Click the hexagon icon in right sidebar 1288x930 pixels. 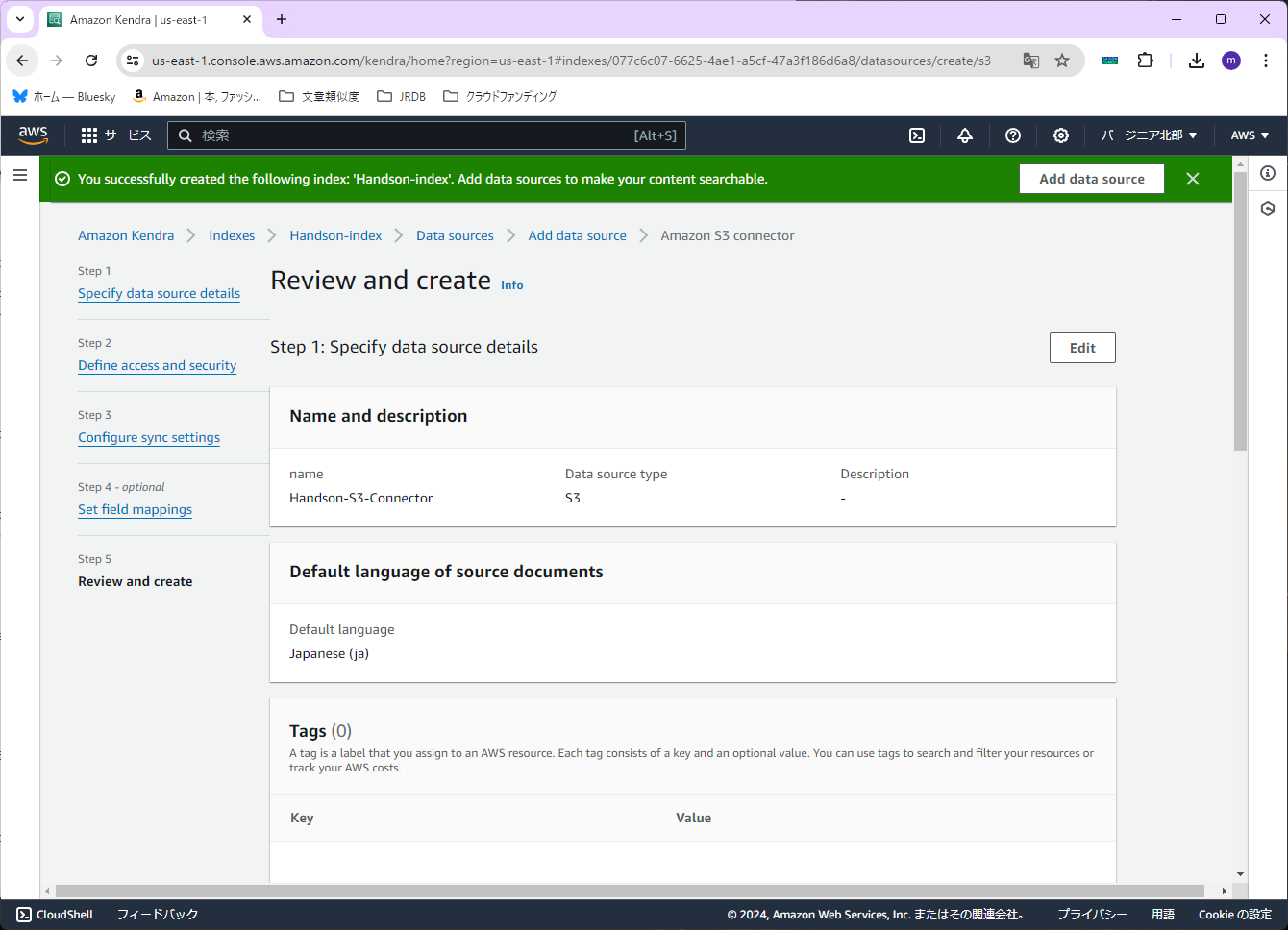point(1268,208)
